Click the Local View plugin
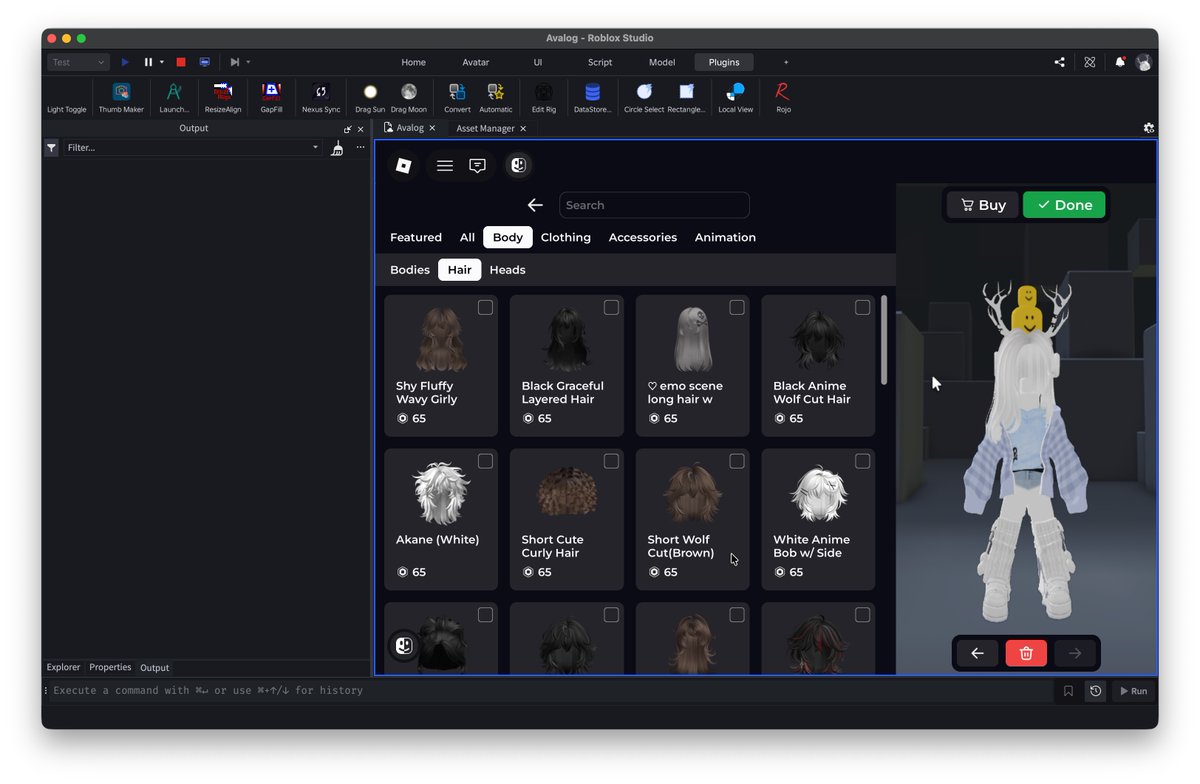The height and width of the screenshot is (784, 1200). point(736,98)
